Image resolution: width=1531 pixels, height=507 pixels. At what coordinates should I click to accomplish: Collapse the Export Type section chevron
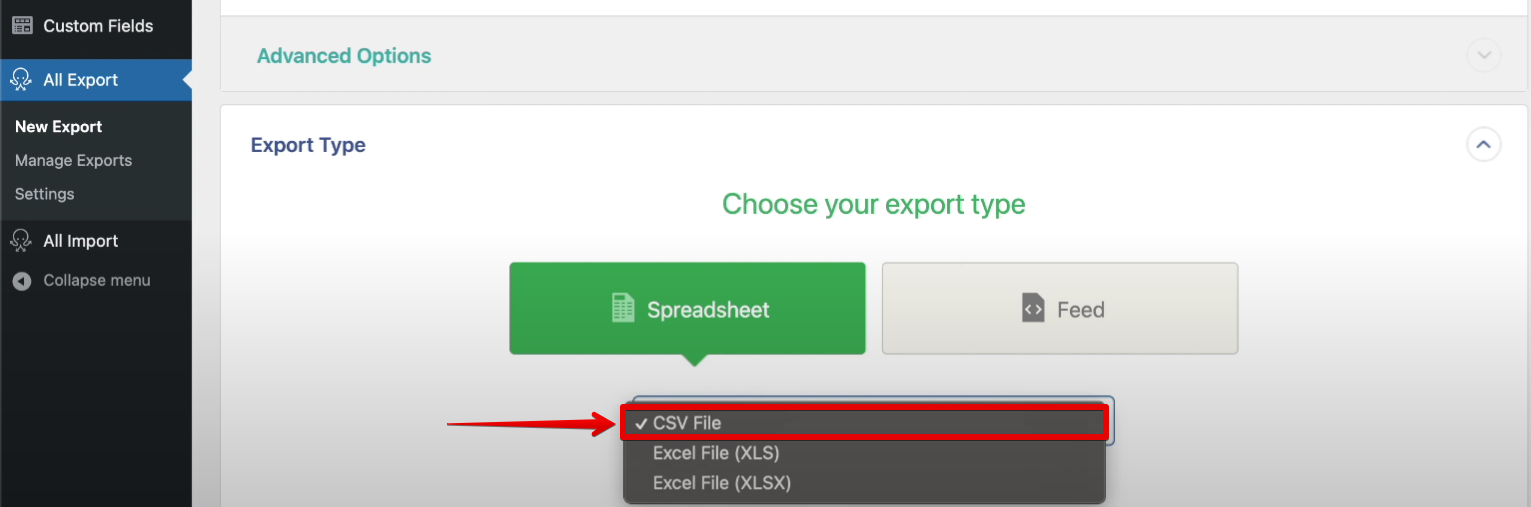(x=1483, y=145)
